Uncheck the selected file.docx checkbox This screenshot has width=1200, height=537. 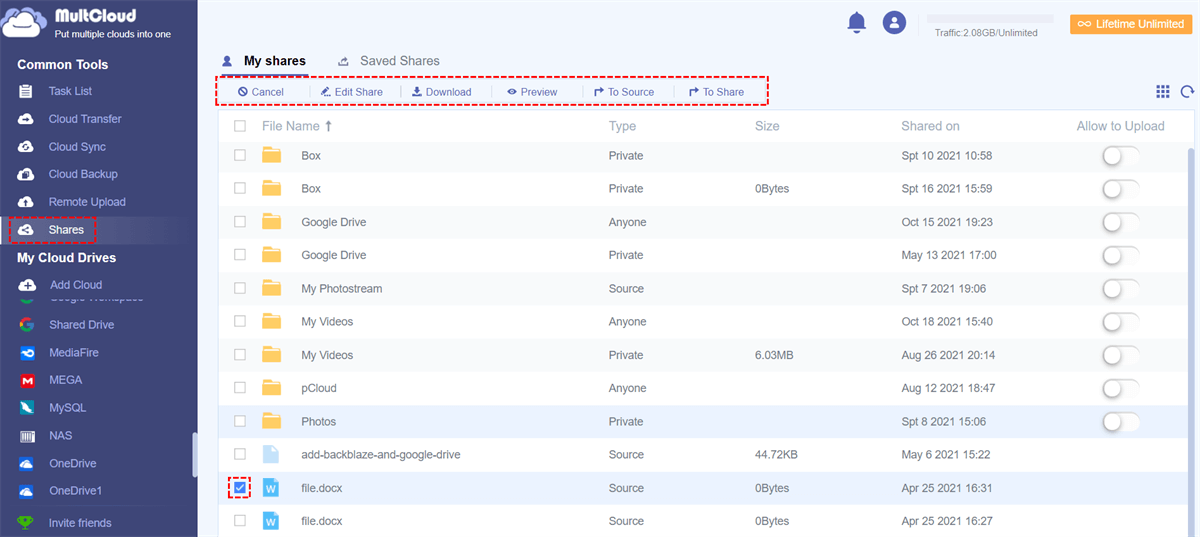[240, 488]
